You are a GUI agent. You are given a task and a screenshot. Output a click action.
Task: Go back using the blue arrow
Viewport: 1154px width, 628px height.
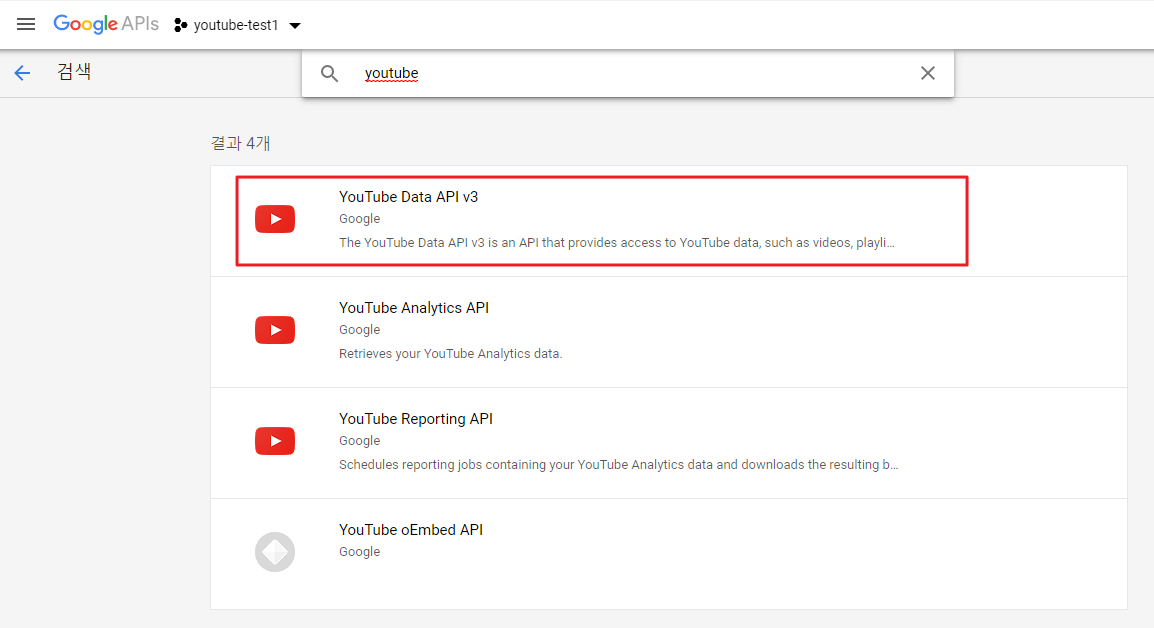[x=22, y=72]
